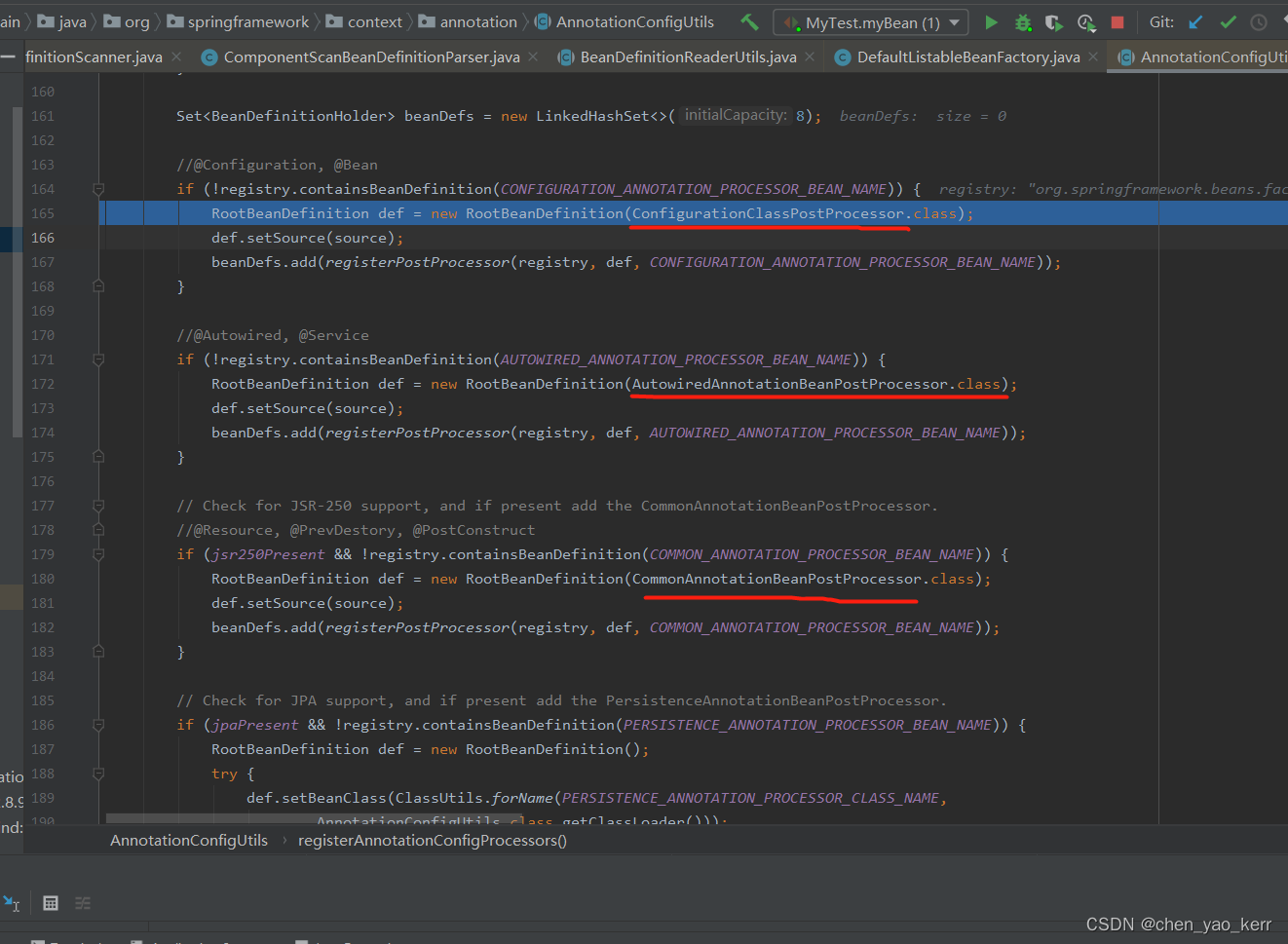Click Run to Cursor debugger icon
Screen dimensions: 1288x944
coord(12,903)
